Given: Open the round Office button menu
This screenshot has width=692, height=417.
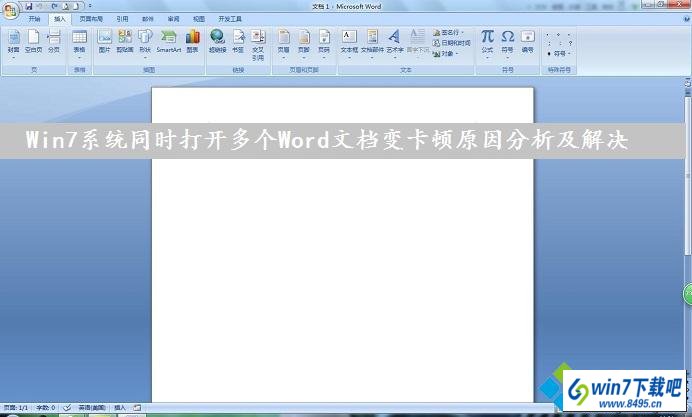Looking at the screenshot, I should click(x=10, y=11).
